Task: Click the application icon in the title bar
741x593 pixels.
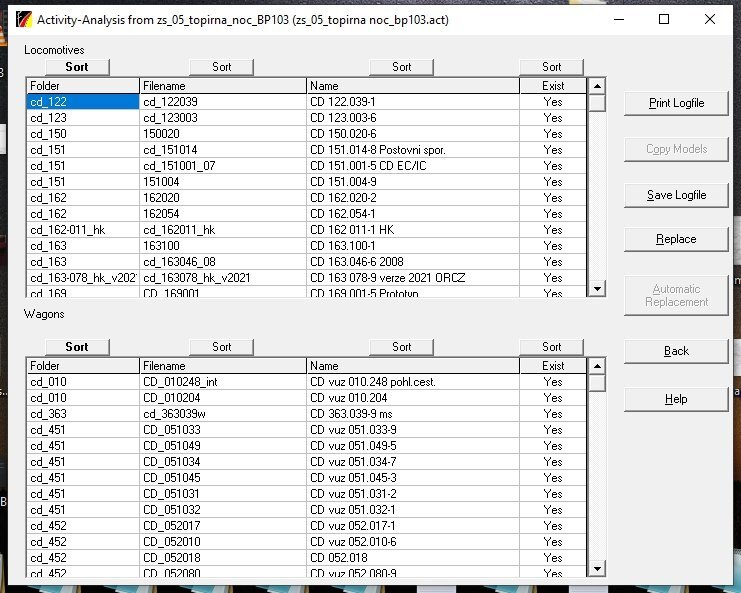Action: pyautogui.click(x=12, y=18)
